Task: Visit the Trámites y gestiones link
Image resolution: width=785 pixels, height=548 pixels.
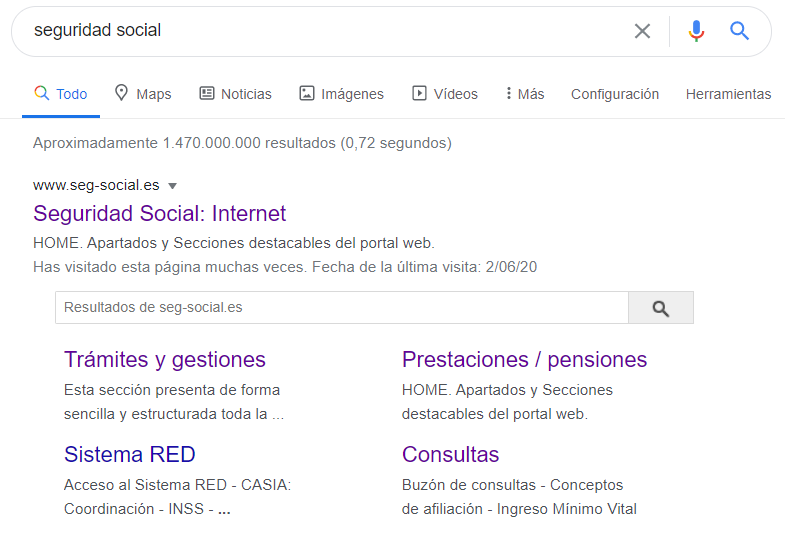Action: [x=165, y=360]
